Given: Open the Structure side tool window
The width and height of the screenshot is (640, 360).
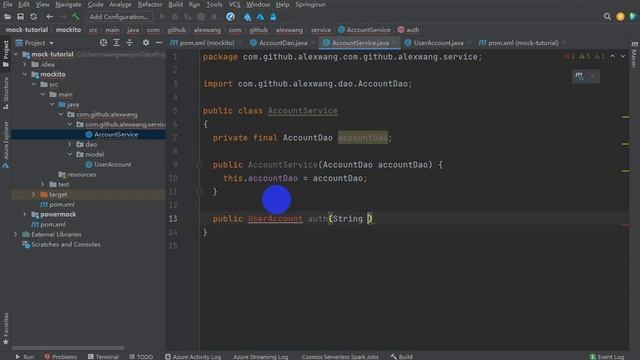Looking at the screenshot, I should coord(6,93).
